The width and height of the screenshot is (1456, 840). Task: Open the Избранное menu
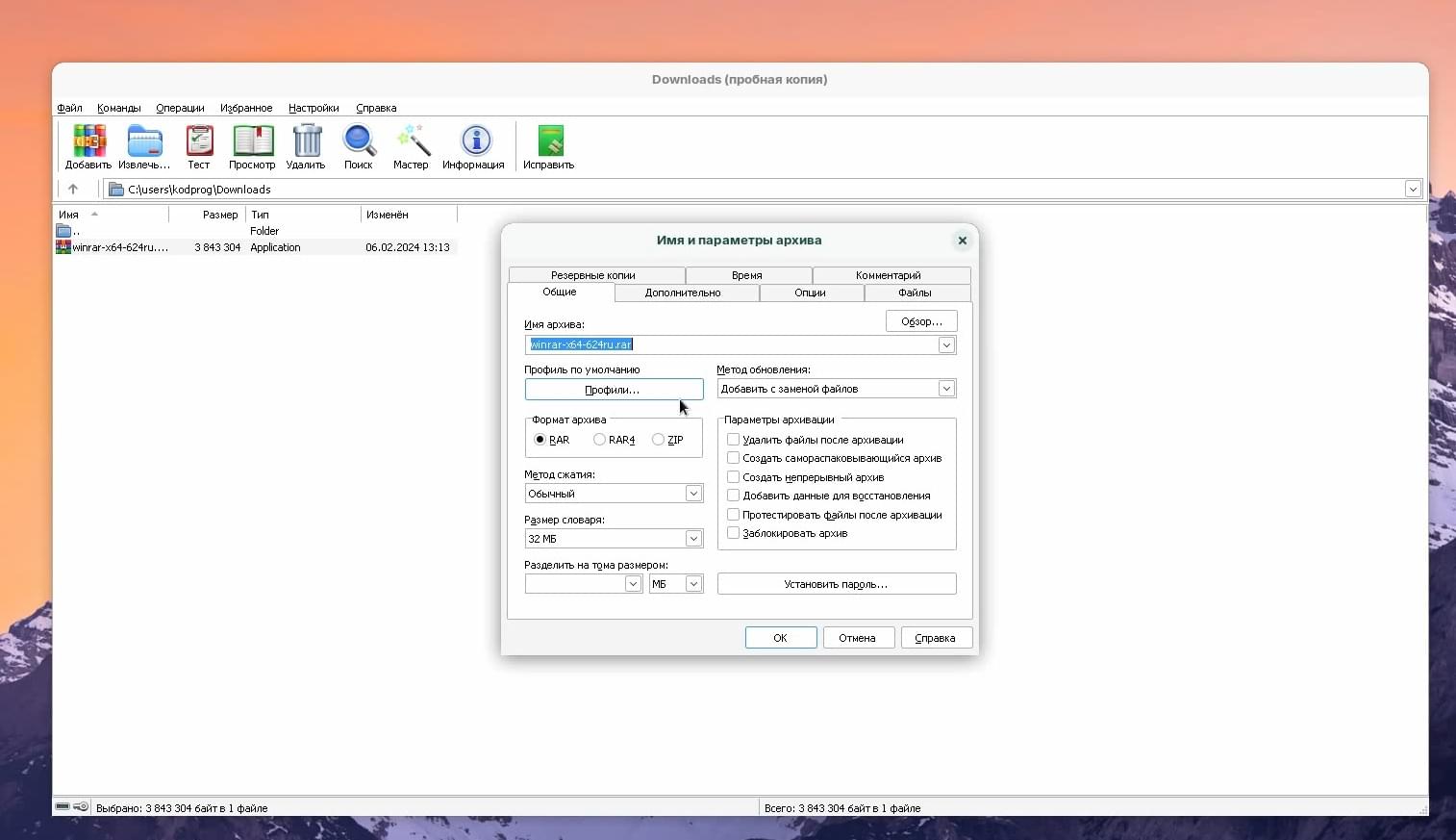(246, 108)
